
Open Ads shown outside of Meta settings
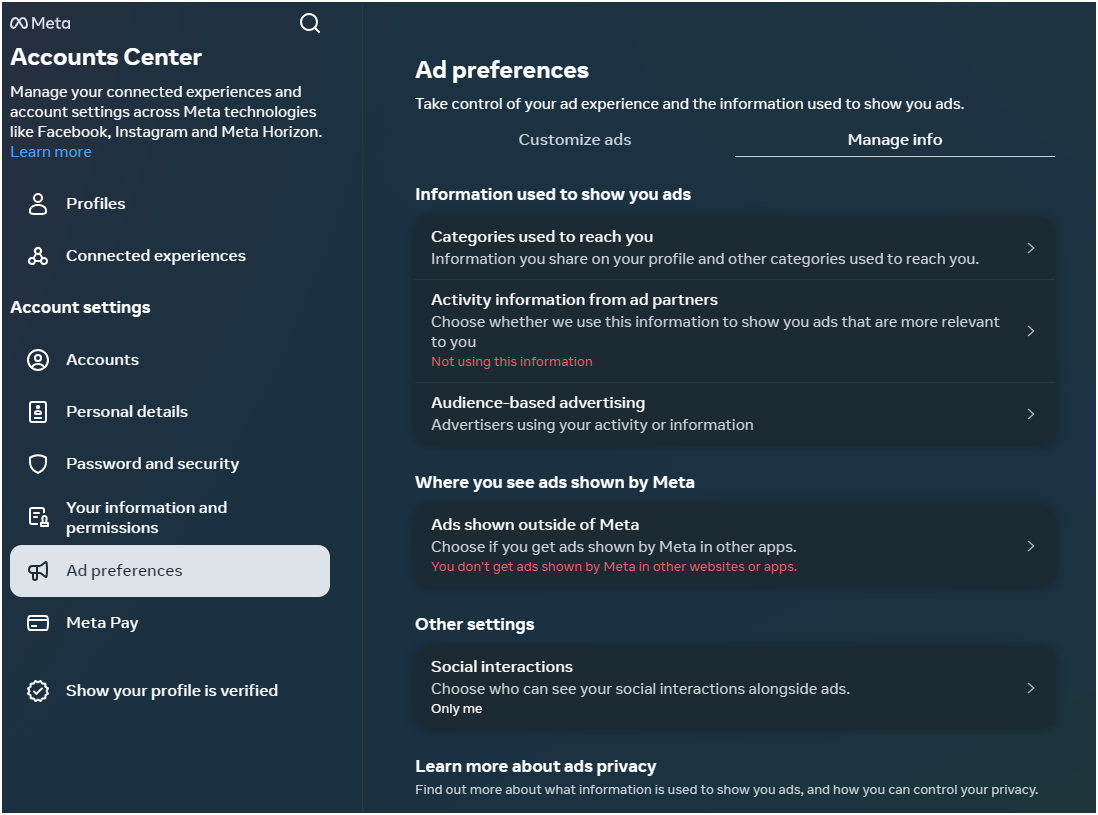[x=1031, y=545]
